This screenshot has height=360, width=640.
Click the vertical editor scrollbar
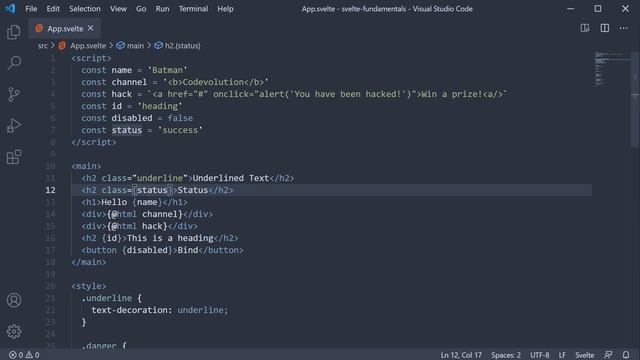[x=636, y=100]
